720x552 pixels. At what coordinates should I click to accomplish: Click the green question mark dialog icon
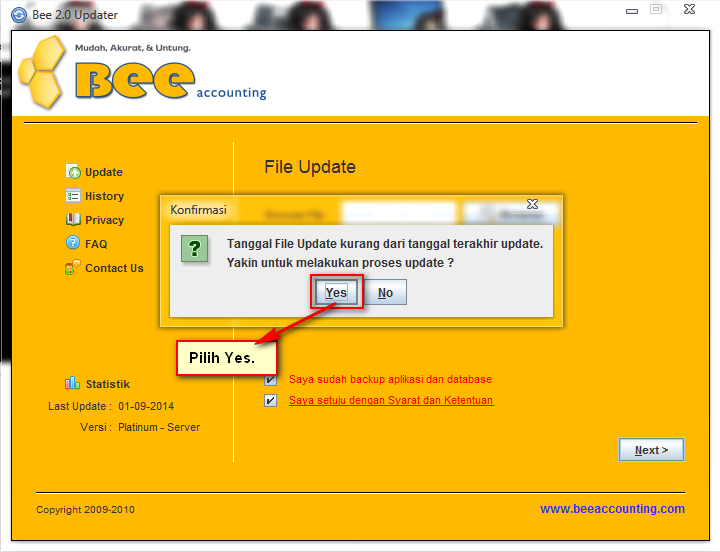[x=194, y=248]
